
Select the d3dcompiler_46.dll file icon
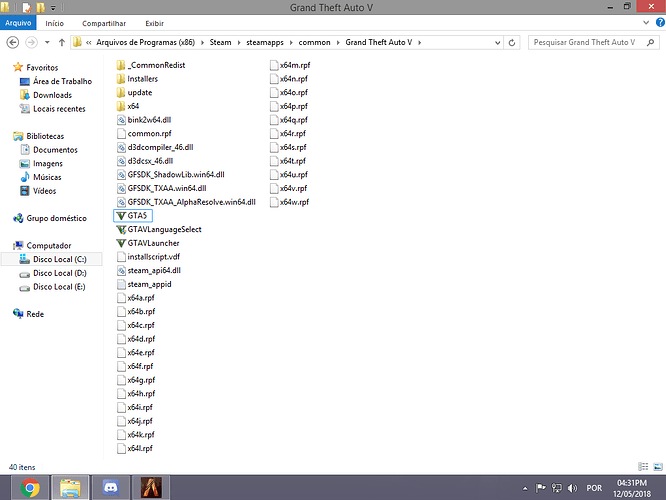point(121,147)
